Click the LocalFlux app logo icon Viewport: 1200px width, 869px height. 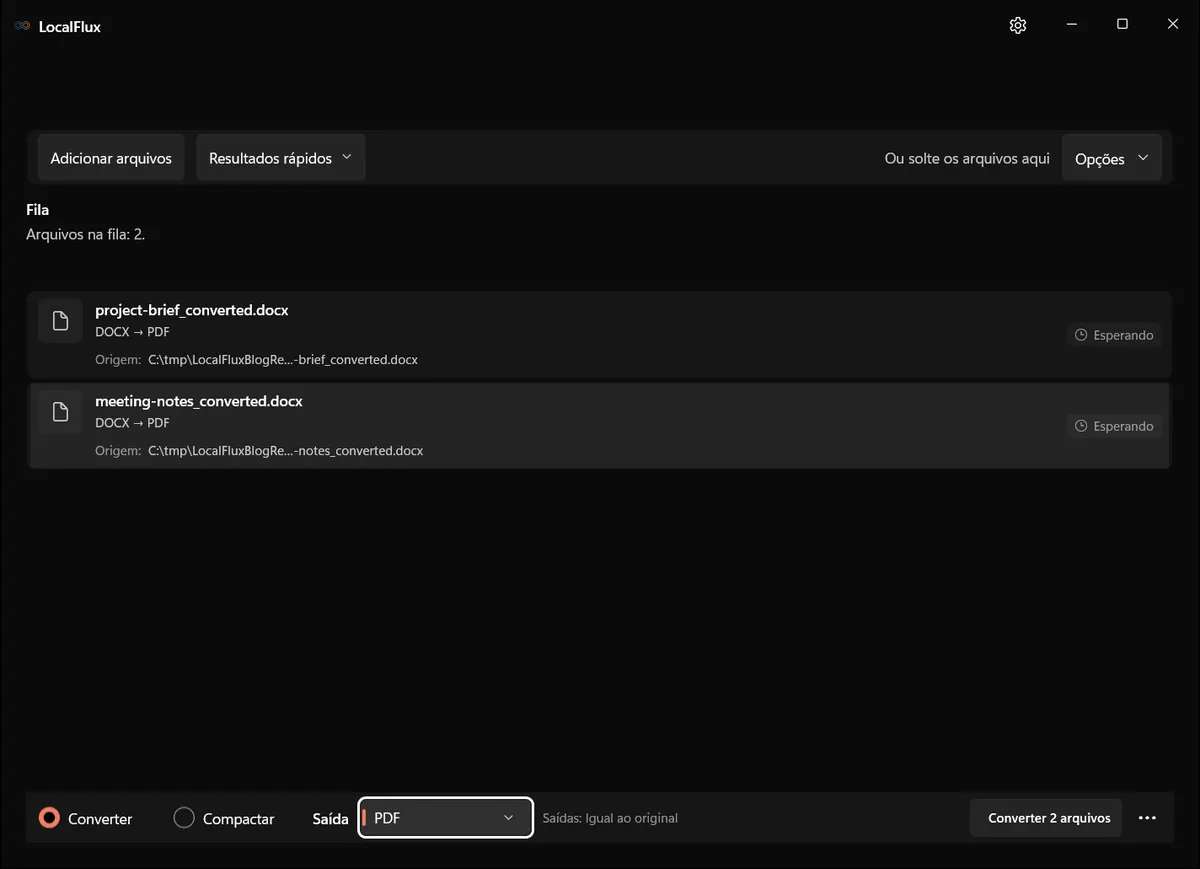pyautogui.click(x=22, y=26)
